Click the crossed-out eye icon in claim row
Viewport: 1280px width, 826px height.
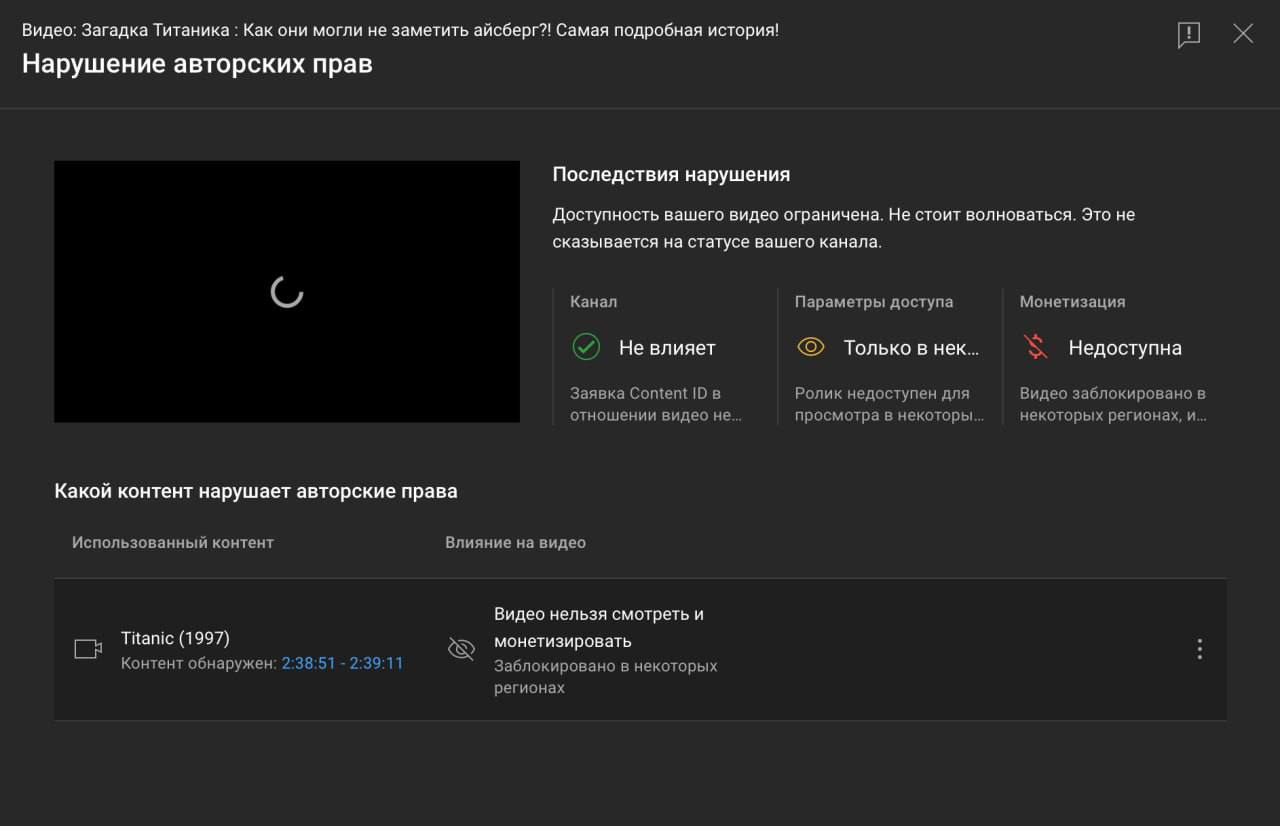pyautogui.click(x=461, y=649)
